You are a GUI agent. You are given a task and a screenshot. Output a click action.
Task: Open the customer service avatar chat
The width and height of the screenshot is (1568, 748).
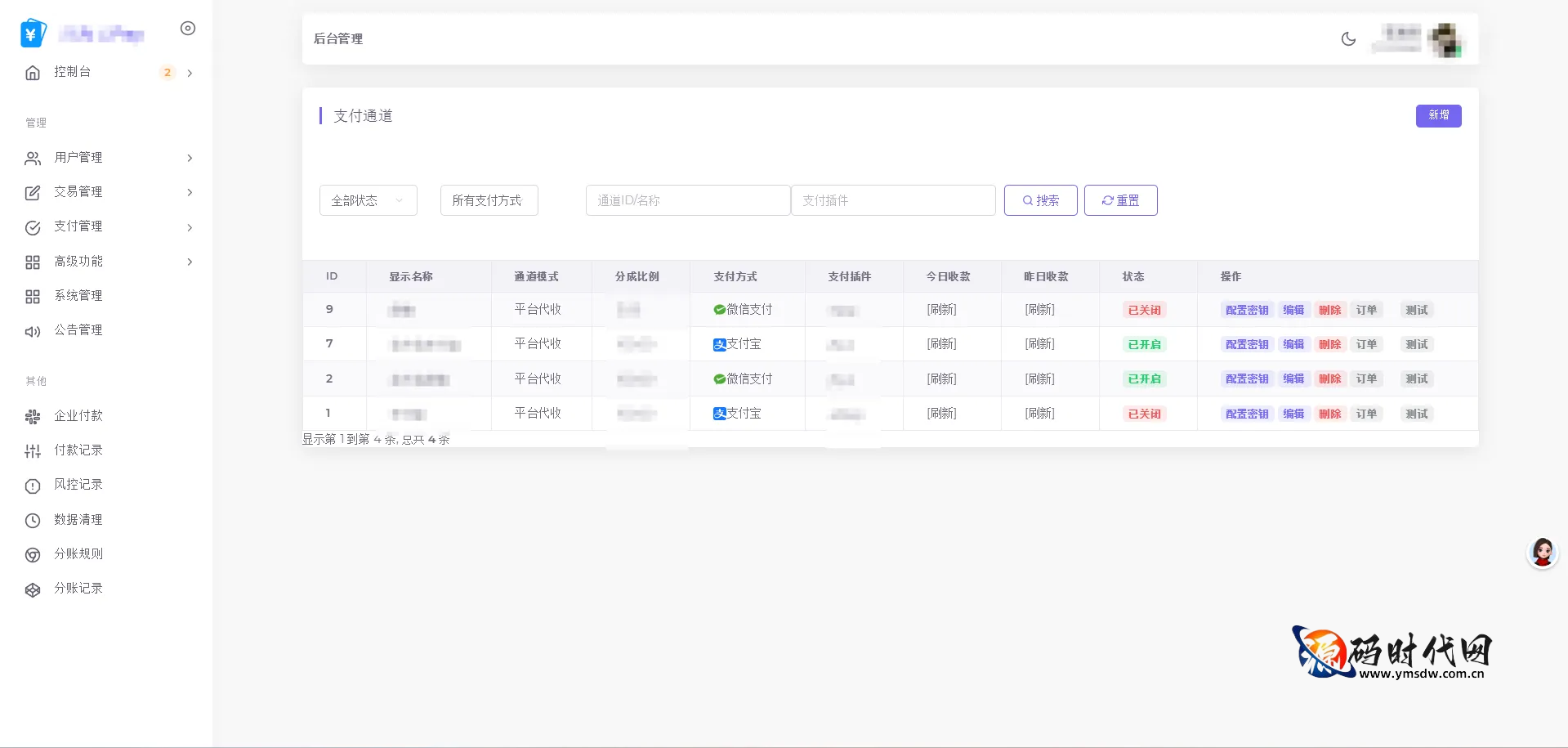point(1542,553)
